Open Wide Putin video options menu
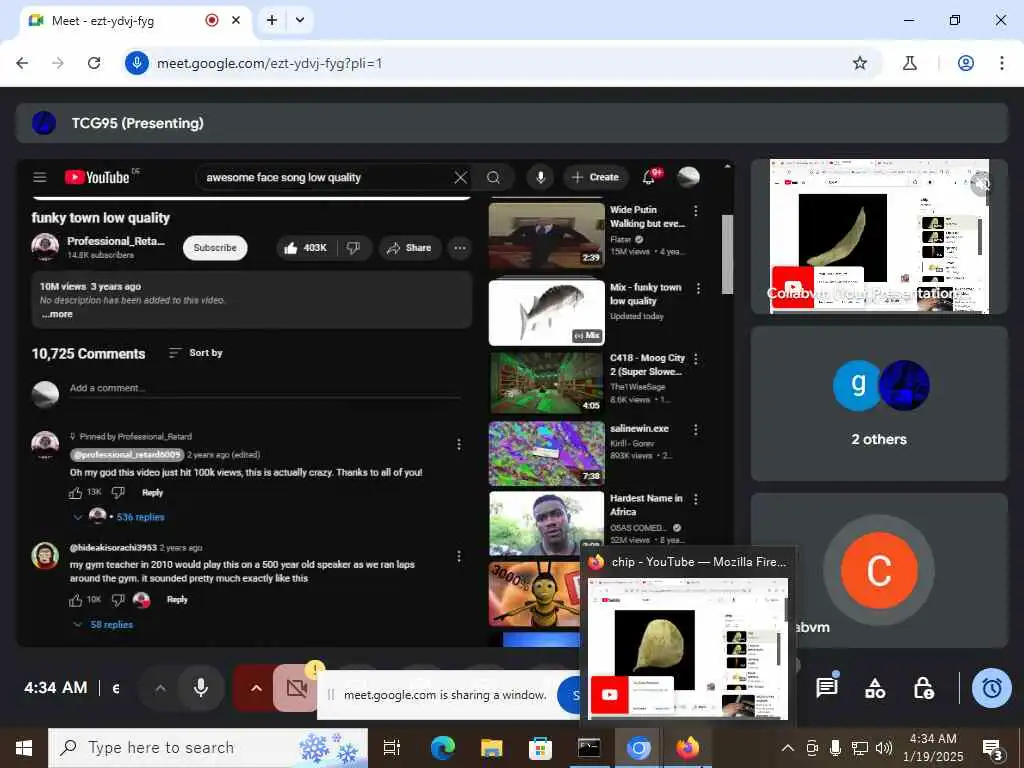Screen dimensions: 1024x768 [x=696, y=211]
